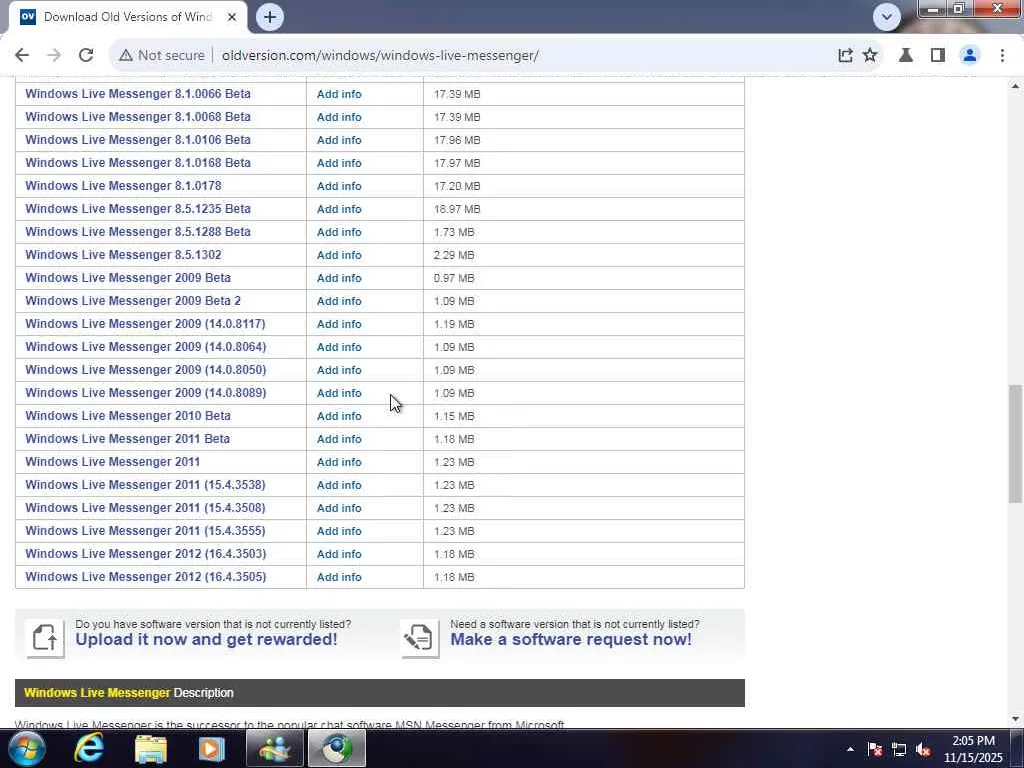
Task: Open the network tray icon
Action: point(899,749)
